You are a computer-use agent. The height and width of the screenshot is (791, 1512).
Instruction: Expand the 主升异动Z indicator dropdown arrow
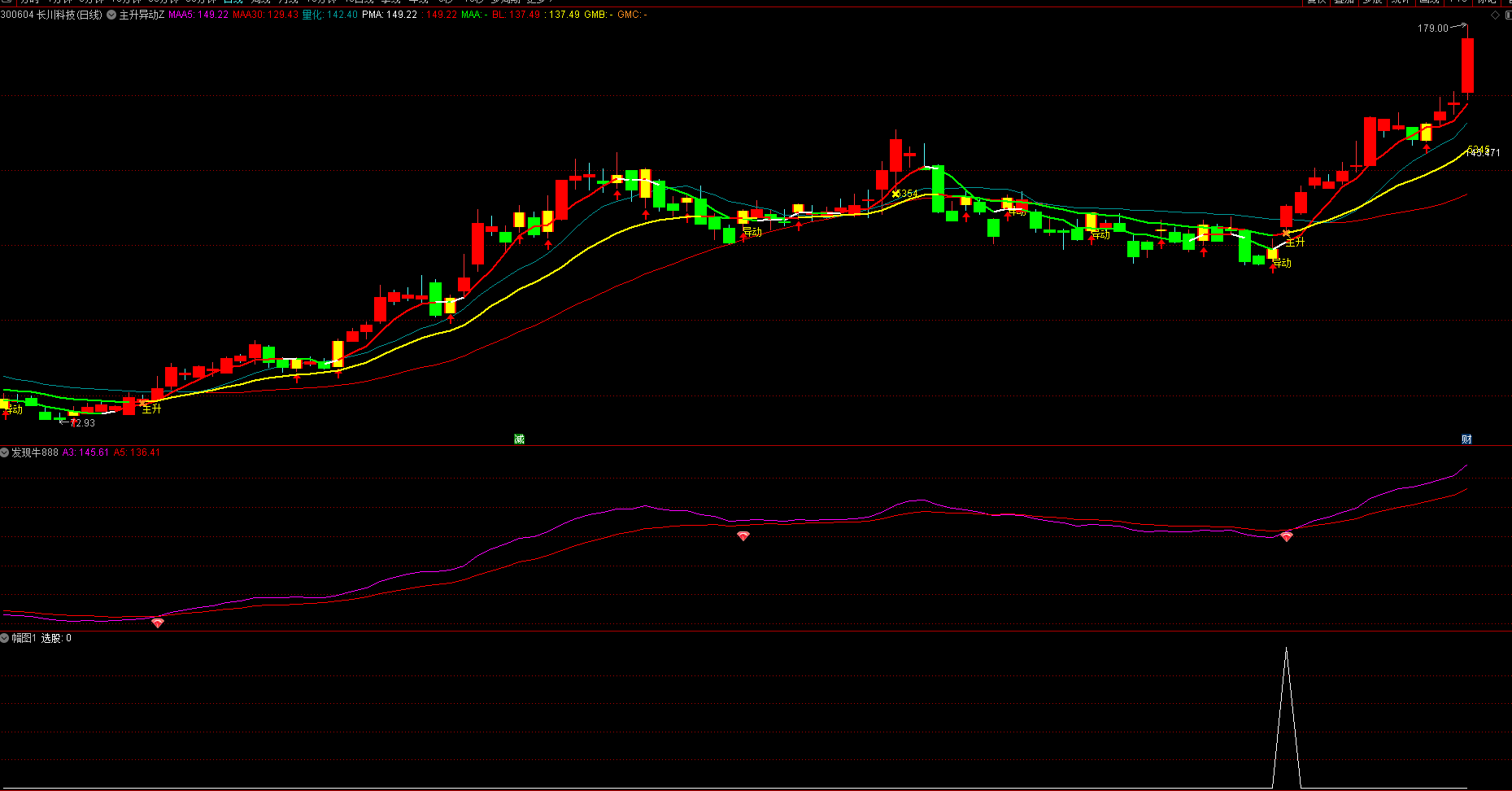111,15
